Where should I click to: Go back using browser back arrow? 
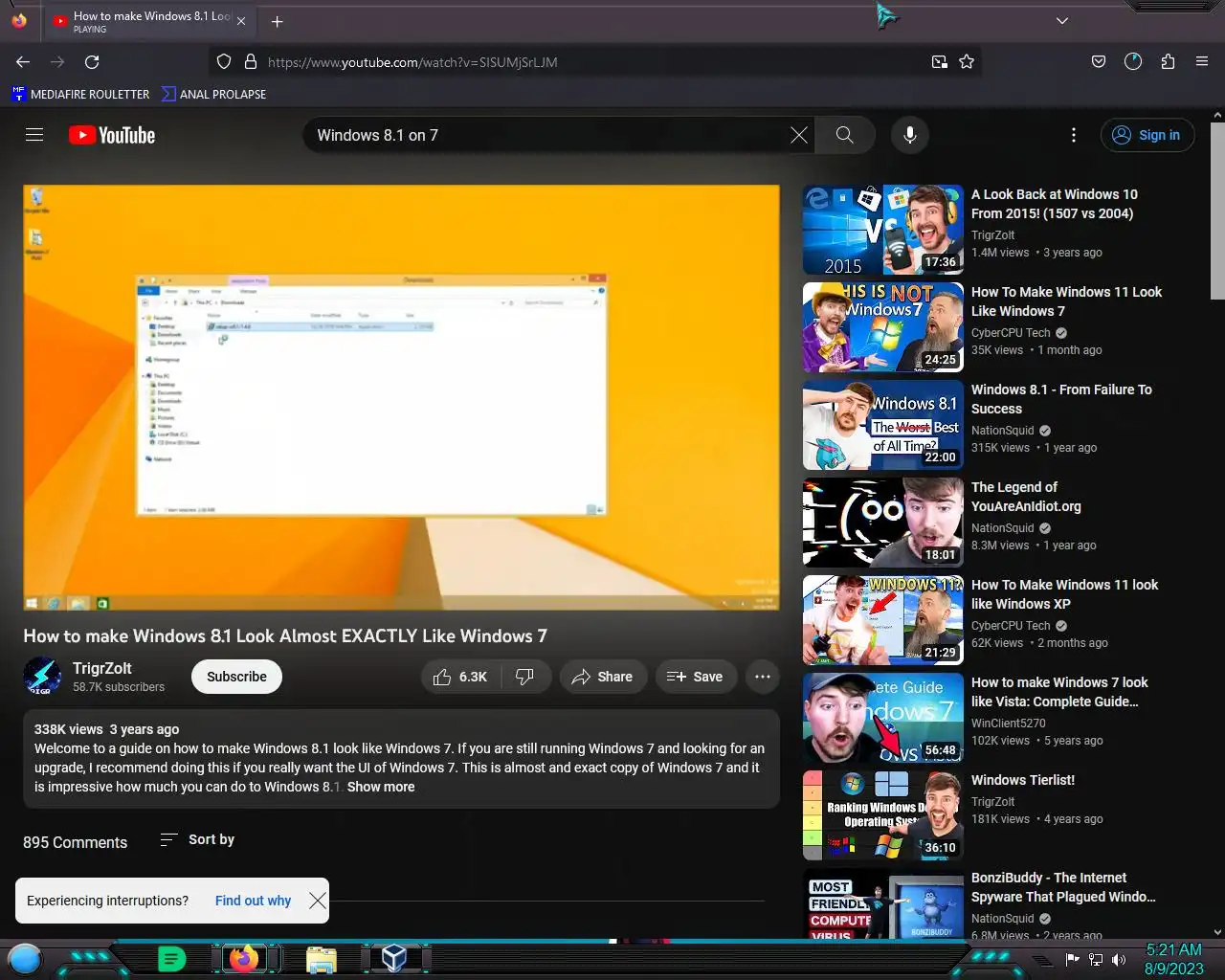23,62
